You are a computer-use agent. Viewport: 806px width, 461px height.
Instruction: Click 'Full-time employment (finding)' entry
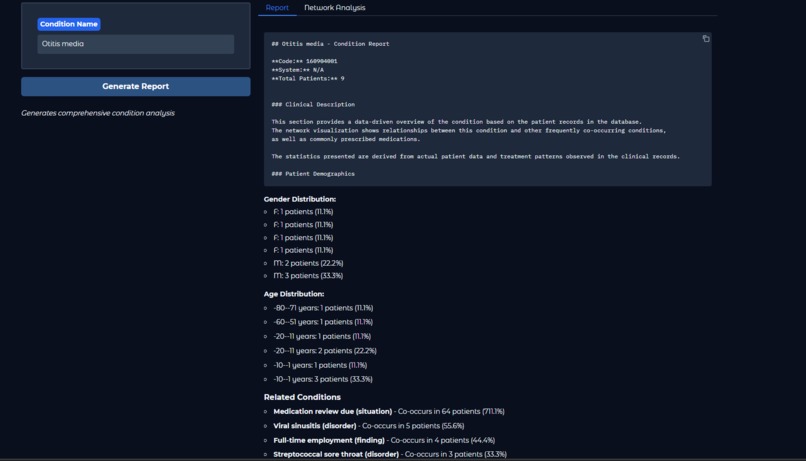(x=384, y=440)
